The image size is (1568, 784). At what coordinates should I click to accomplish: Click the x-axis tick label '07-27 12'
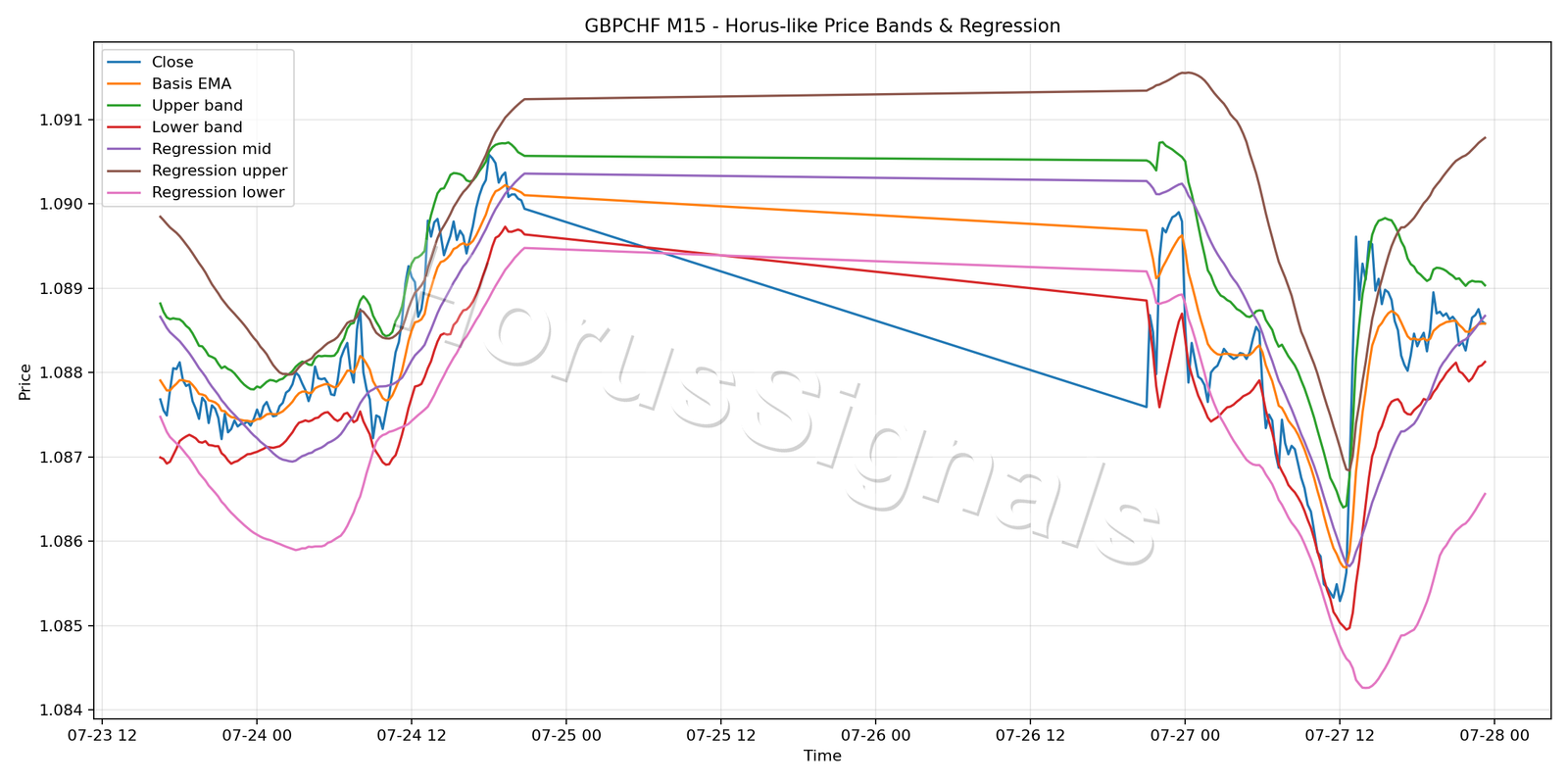(x=1340, y=736)
